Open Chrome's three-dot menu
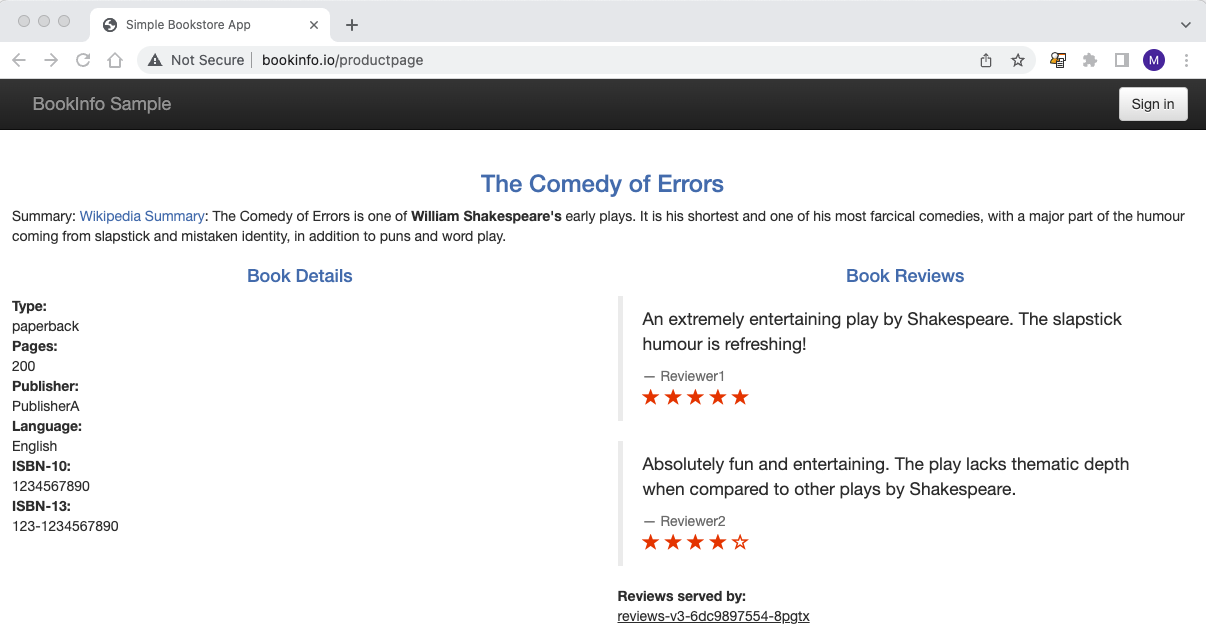This screenshot has width=1206, height=633. [1186, 60]
